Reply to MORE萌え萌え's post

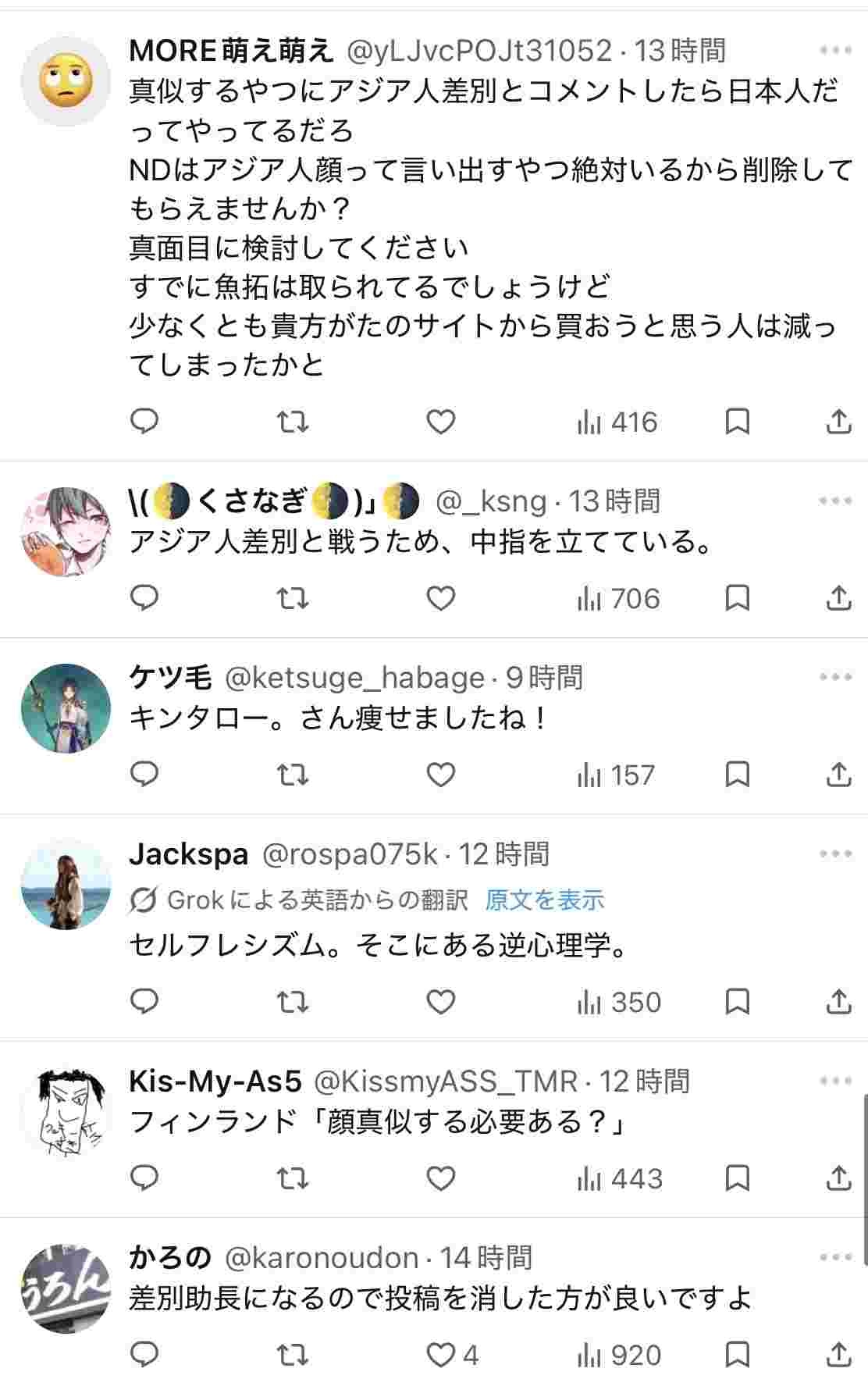coord(144,422)
